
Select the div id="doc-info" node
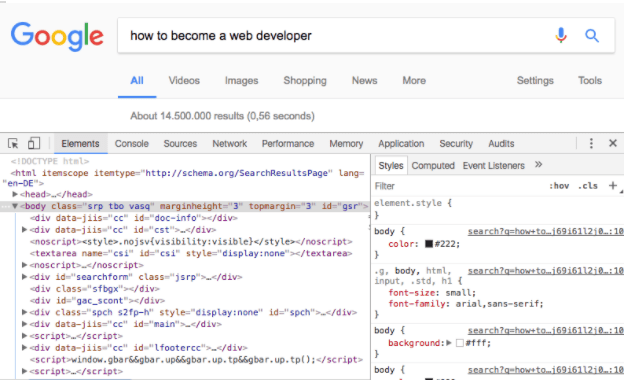click(133, 218)
